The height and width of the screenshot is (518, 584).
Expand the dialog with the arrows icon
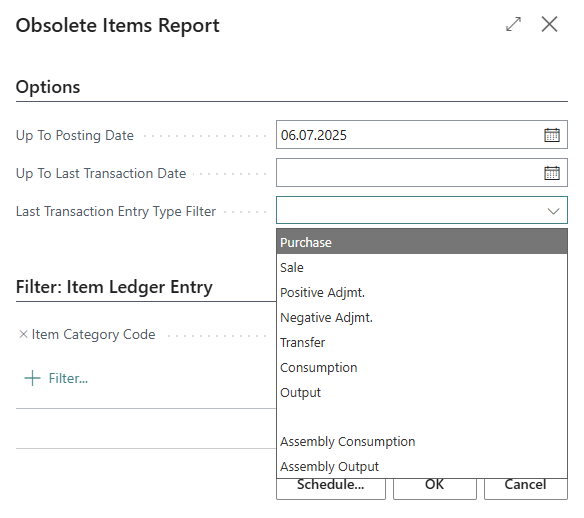[x=513, y=25]
